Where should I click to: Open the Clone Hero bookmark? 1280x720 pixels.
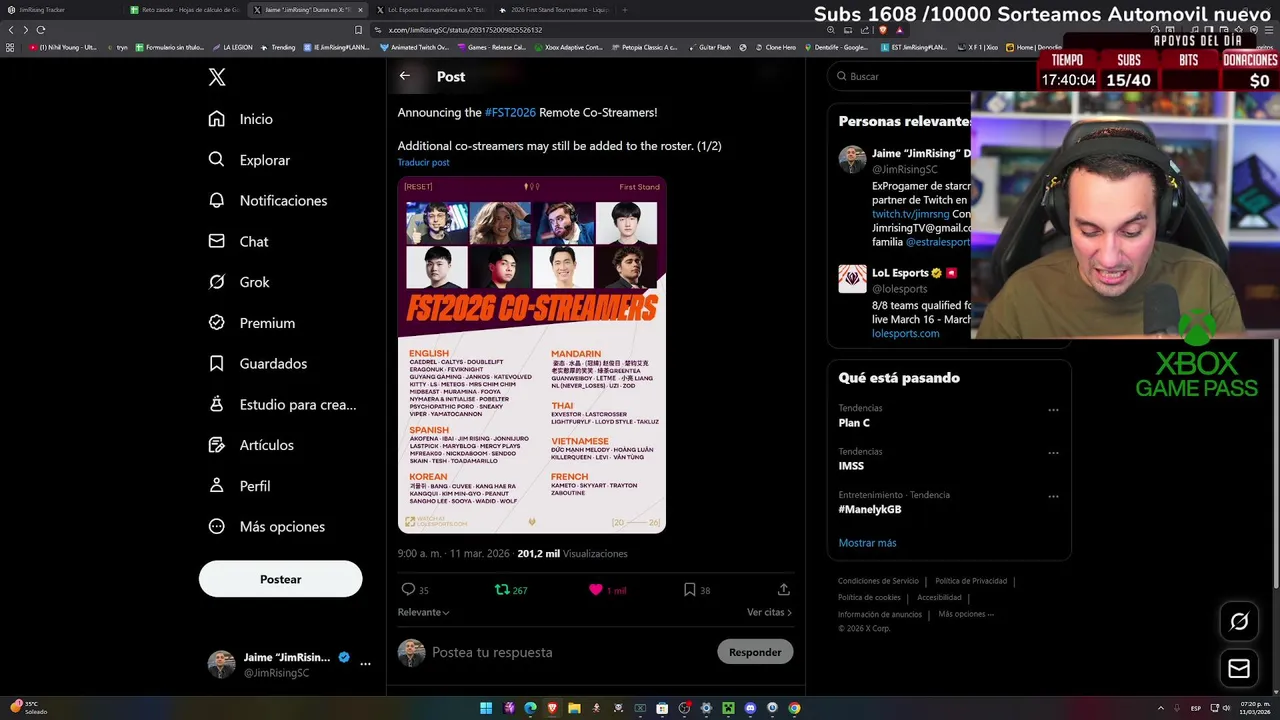pos(775,47)
